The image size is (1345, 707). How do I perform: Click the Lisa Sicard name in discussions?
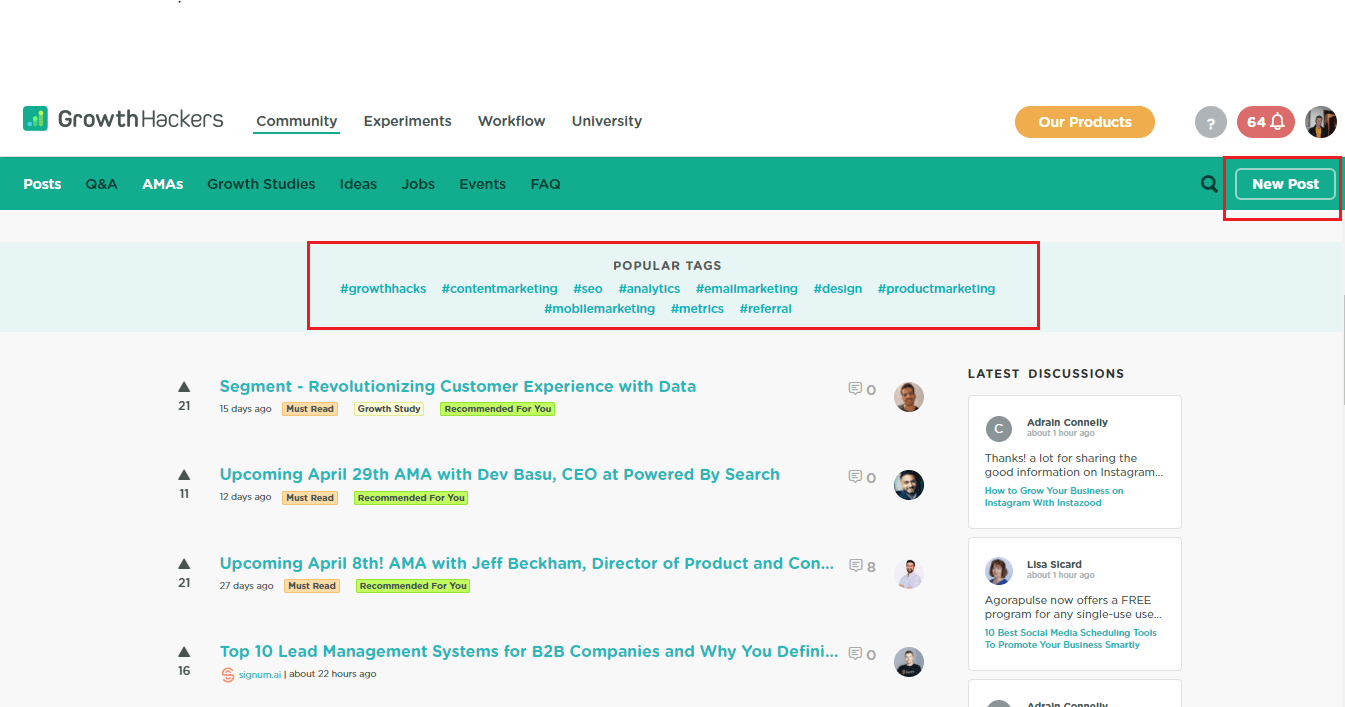1054,565
